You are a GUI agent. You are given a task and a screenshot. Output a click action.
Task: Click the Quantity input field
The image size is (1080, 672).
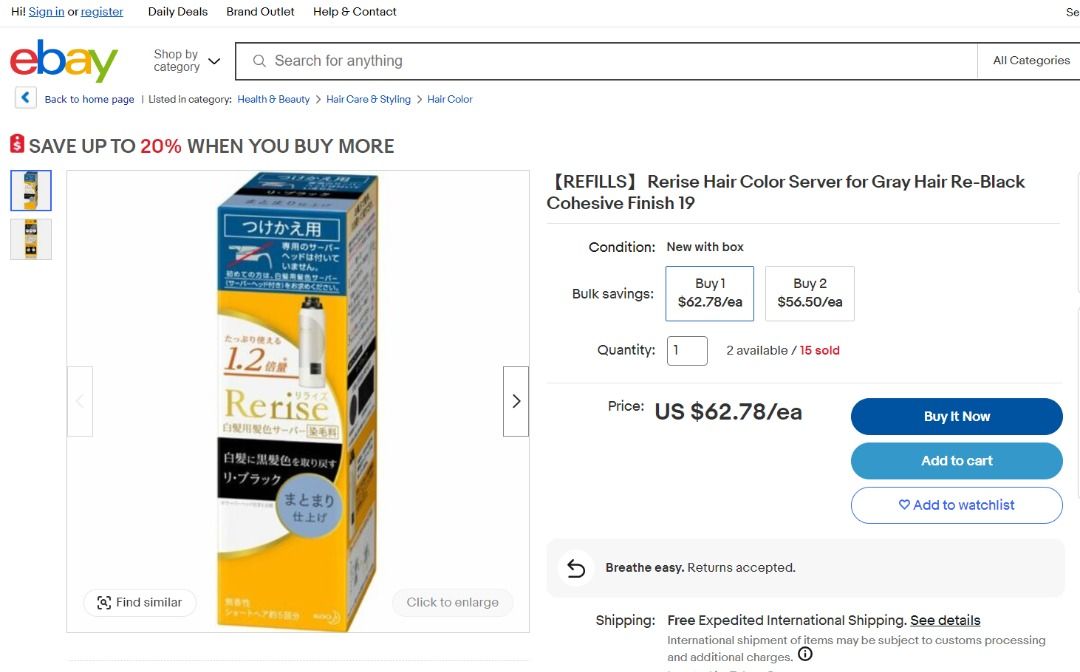click(687, 351)
